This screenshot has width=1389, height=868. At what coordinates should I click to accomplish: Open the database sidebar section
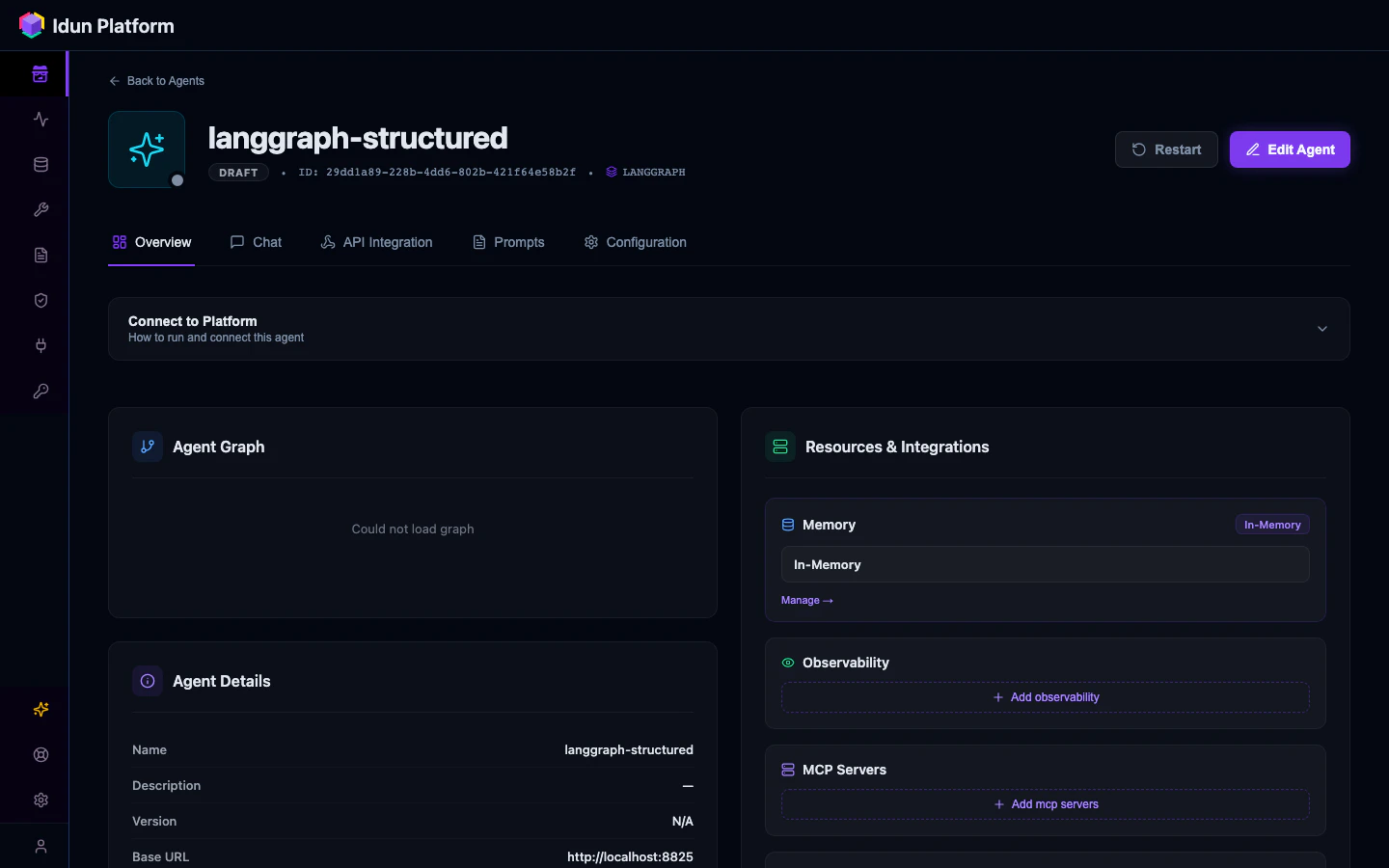pyautogui.click(x=40, y=164)
